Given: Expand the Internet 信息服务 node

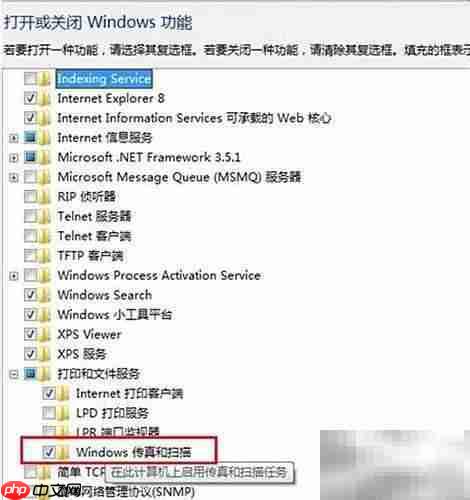Looking at the screenshot, I should (x=14, y=138).
